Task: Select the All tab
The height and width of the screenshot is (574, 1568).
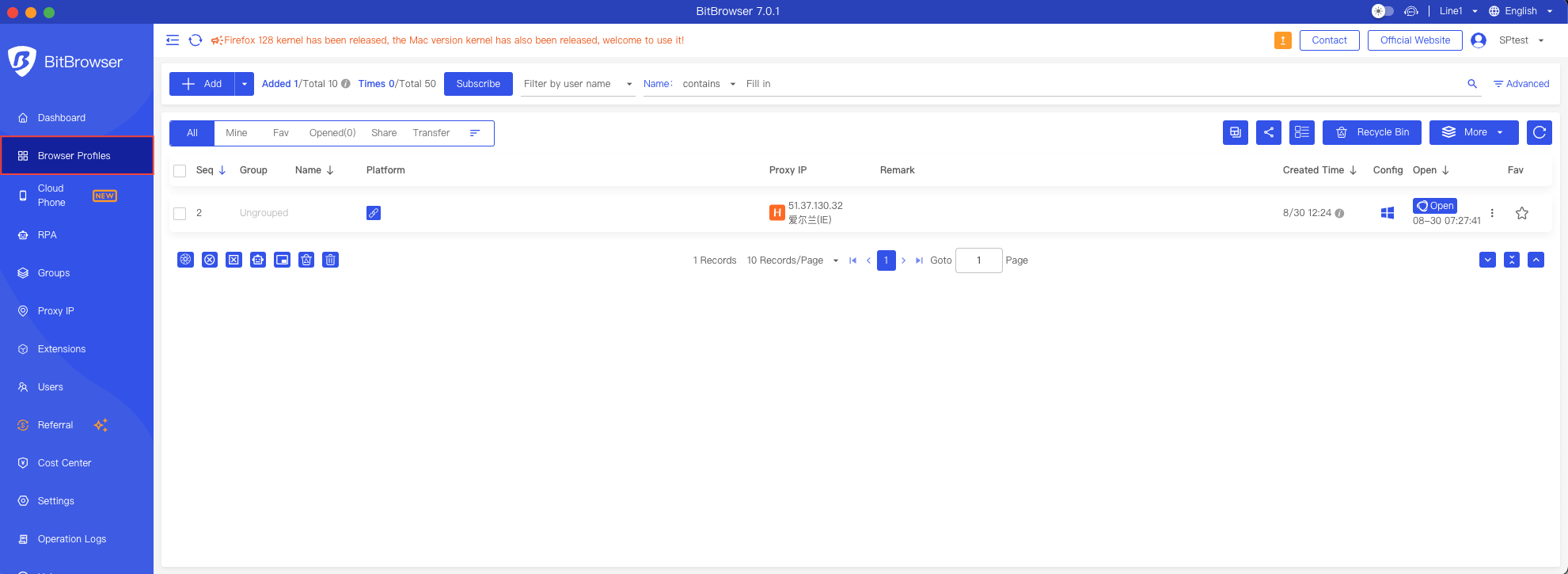Action: (x=192, y=133)
